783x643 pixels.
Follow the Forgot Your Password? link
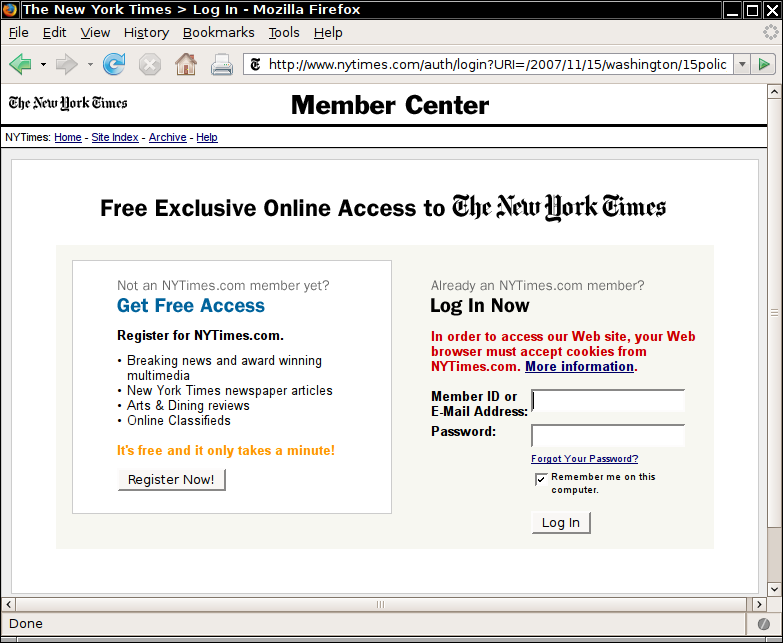(x=584, y=459)
